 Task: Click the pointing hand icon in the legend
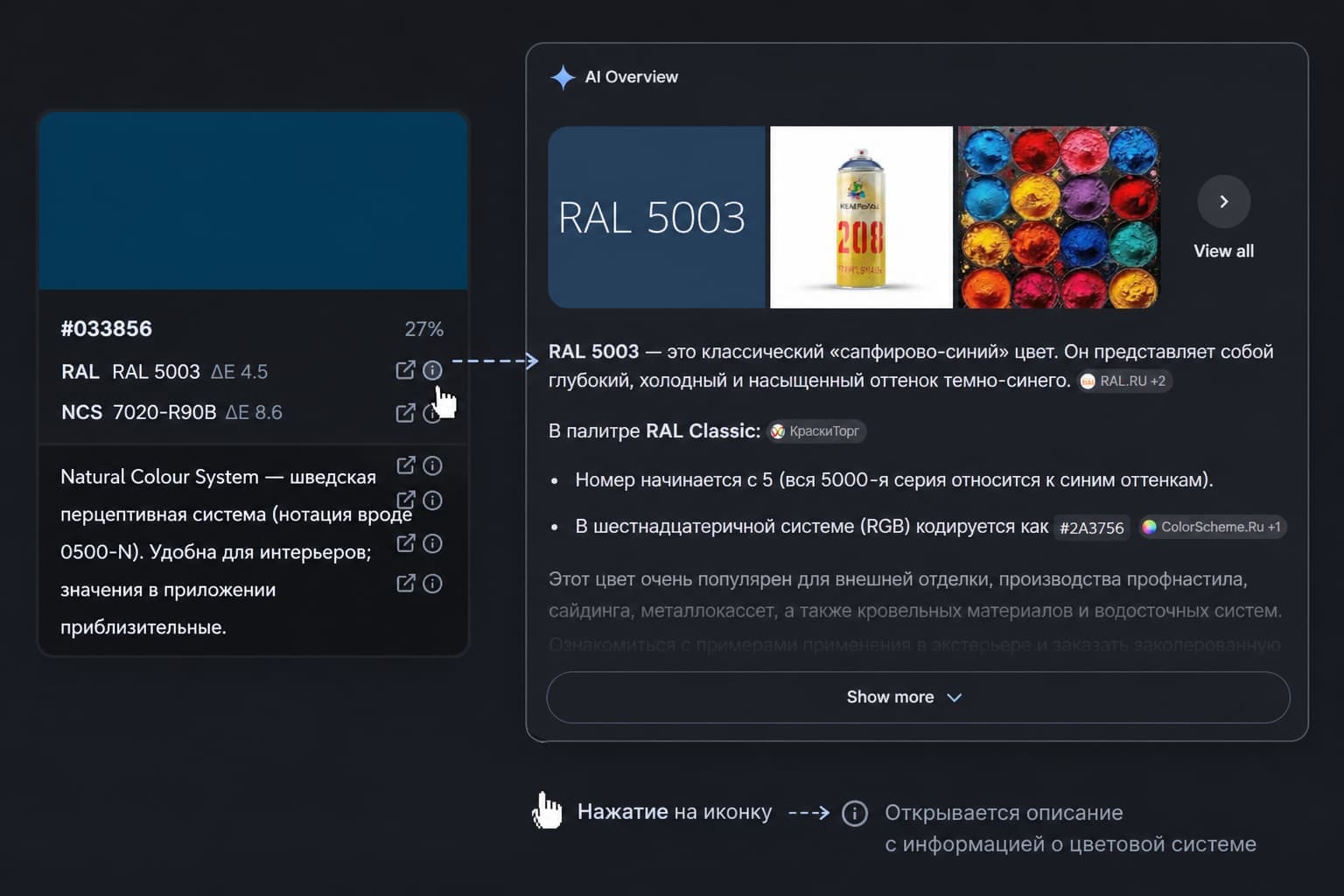pyautogui.click(x=547, y=810)
